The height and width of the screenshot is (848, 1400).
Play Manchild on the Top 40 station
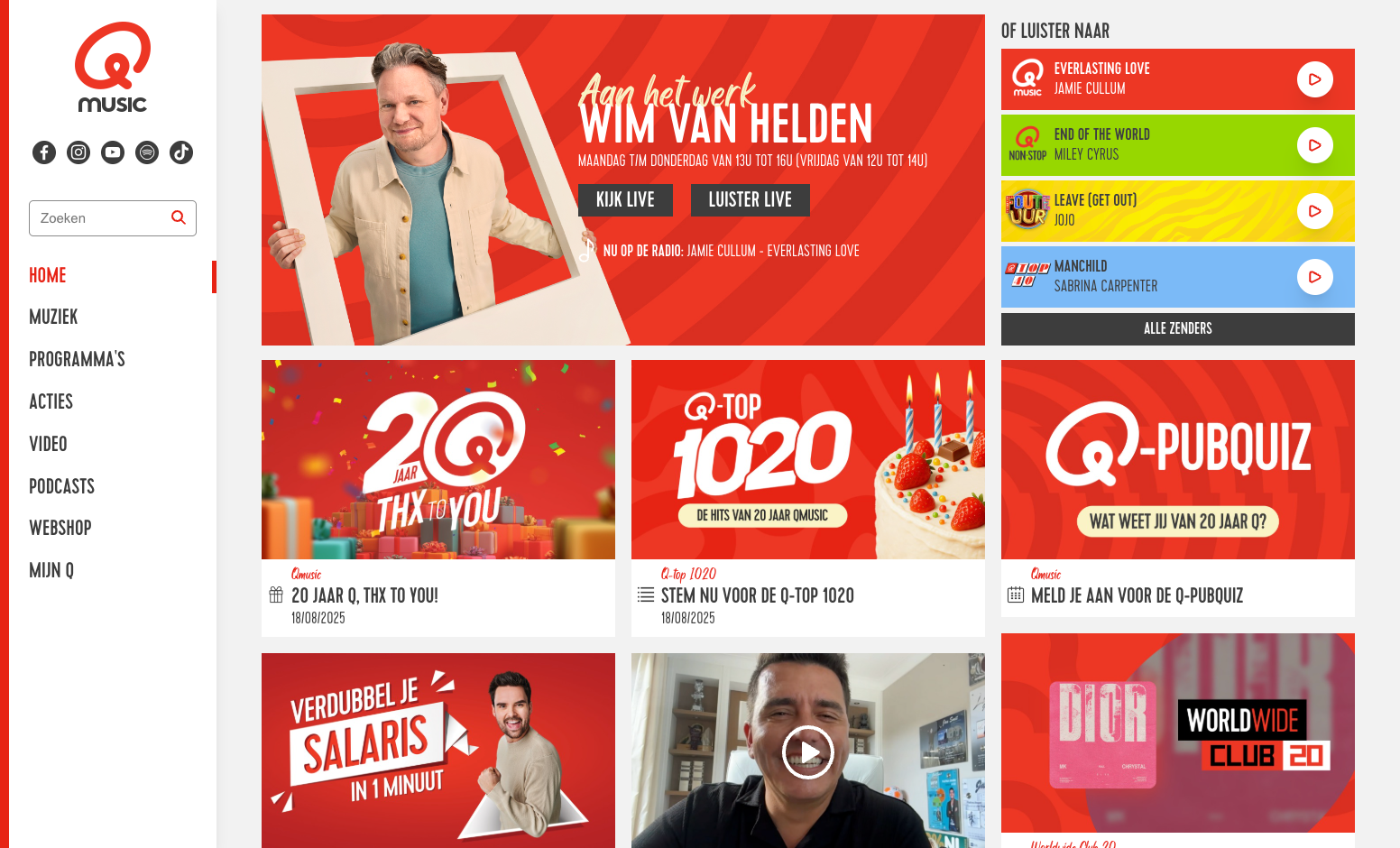[x=1315, y=277]
